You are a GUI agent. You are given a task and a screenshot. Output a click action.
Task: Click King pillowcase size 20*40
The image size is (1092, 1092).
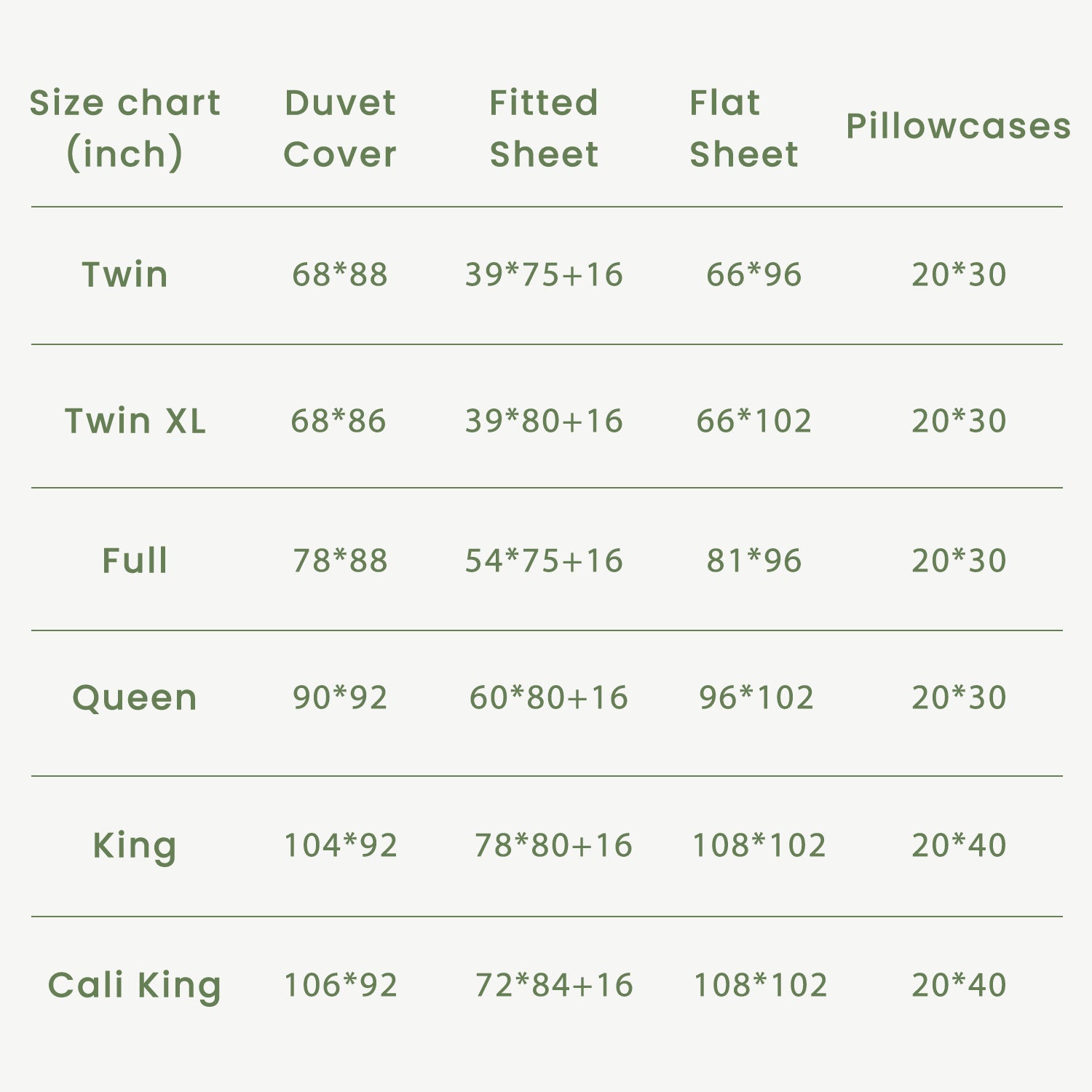coord(959,845)
